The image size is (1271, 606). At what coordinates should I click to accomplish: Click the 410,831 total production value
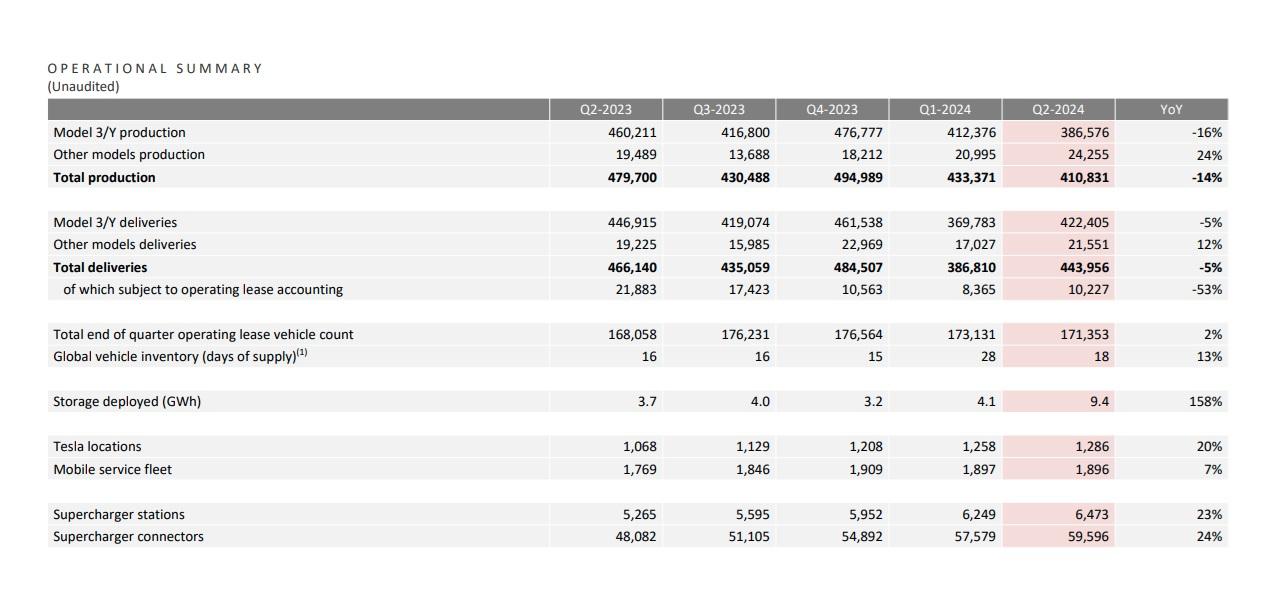[1084, 177]
